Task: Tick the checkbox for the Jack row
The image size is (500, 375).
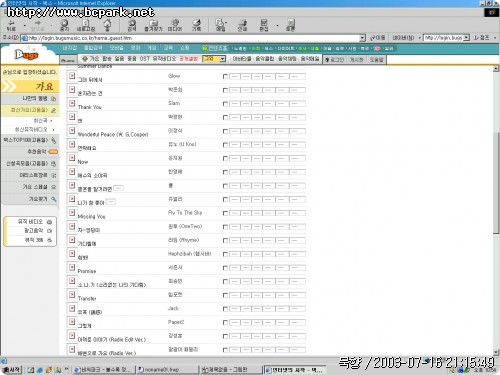Action: coord(225,309)
